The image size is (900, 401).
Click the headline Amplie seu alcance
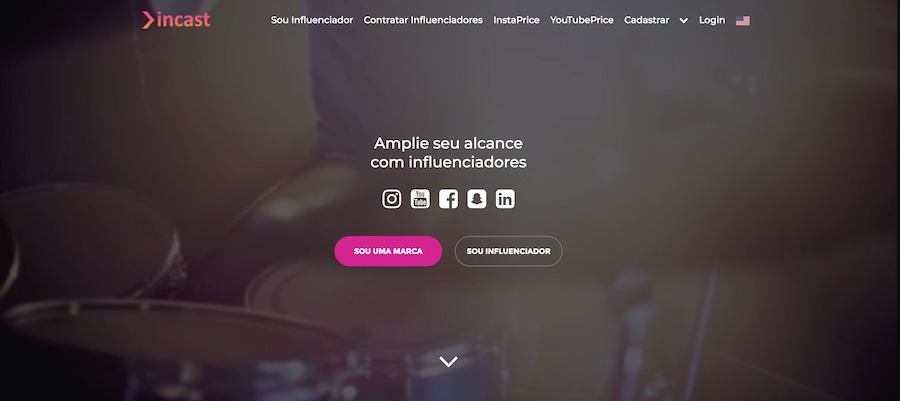coord(448,143)
